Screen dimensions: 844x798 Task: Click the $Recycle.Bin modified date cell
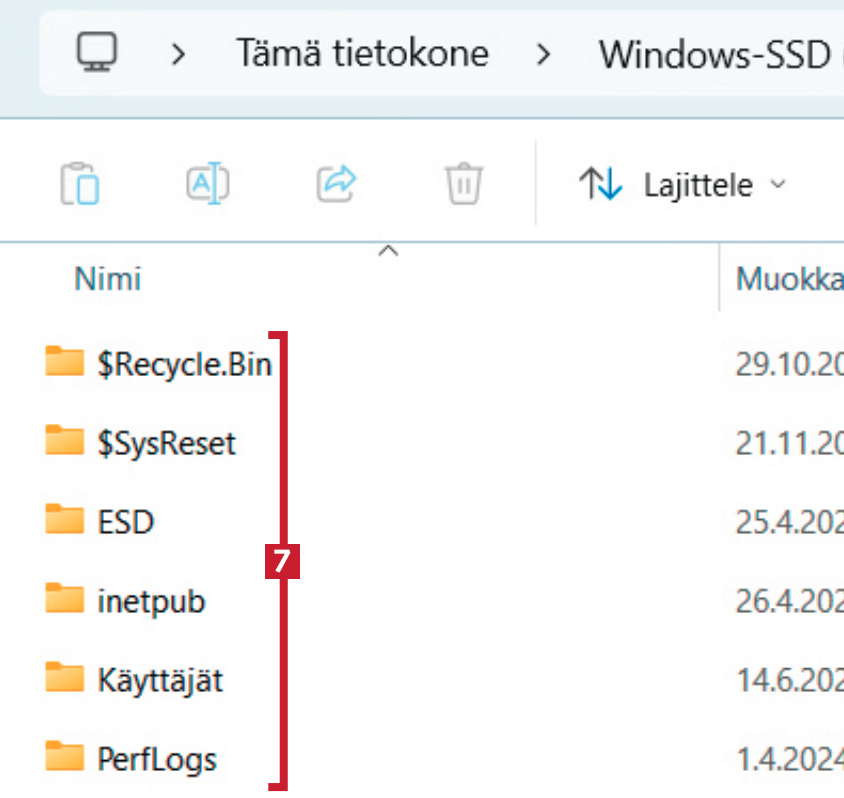790,363
